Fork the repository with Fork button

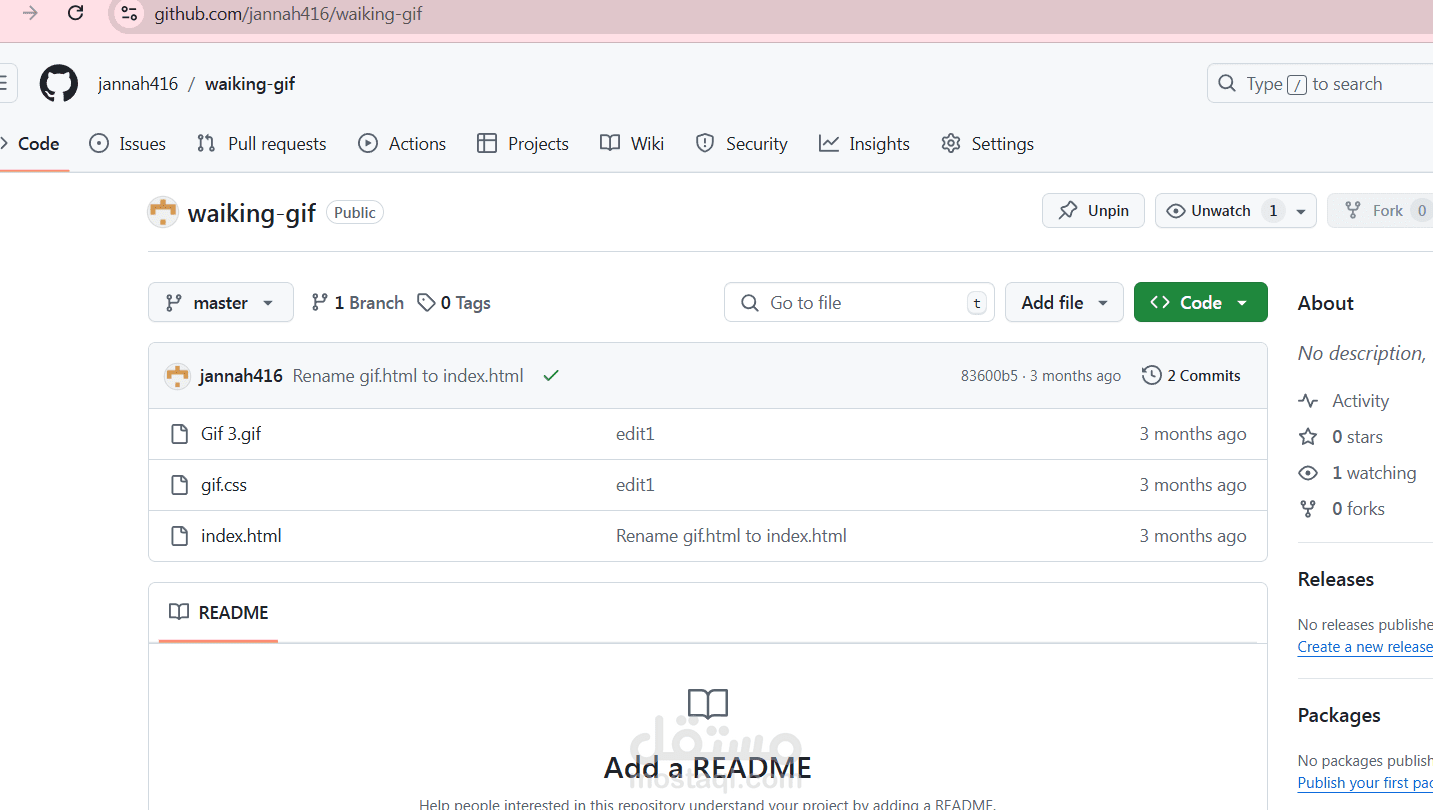pyautogui.click(x=1380, y=211)
